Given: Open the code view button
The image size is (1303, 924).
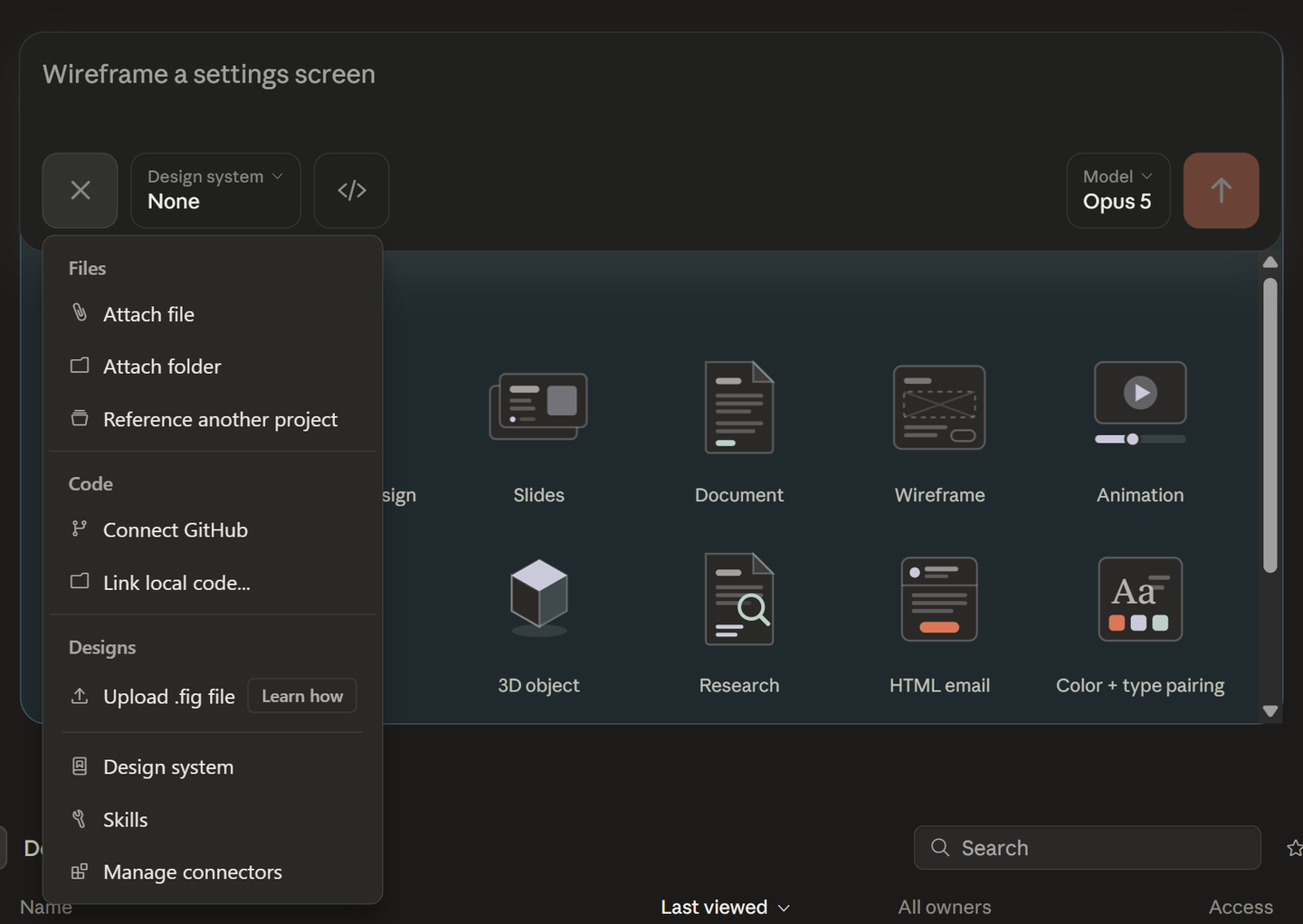Looking at the screenshot, I should tap(351, 190).
